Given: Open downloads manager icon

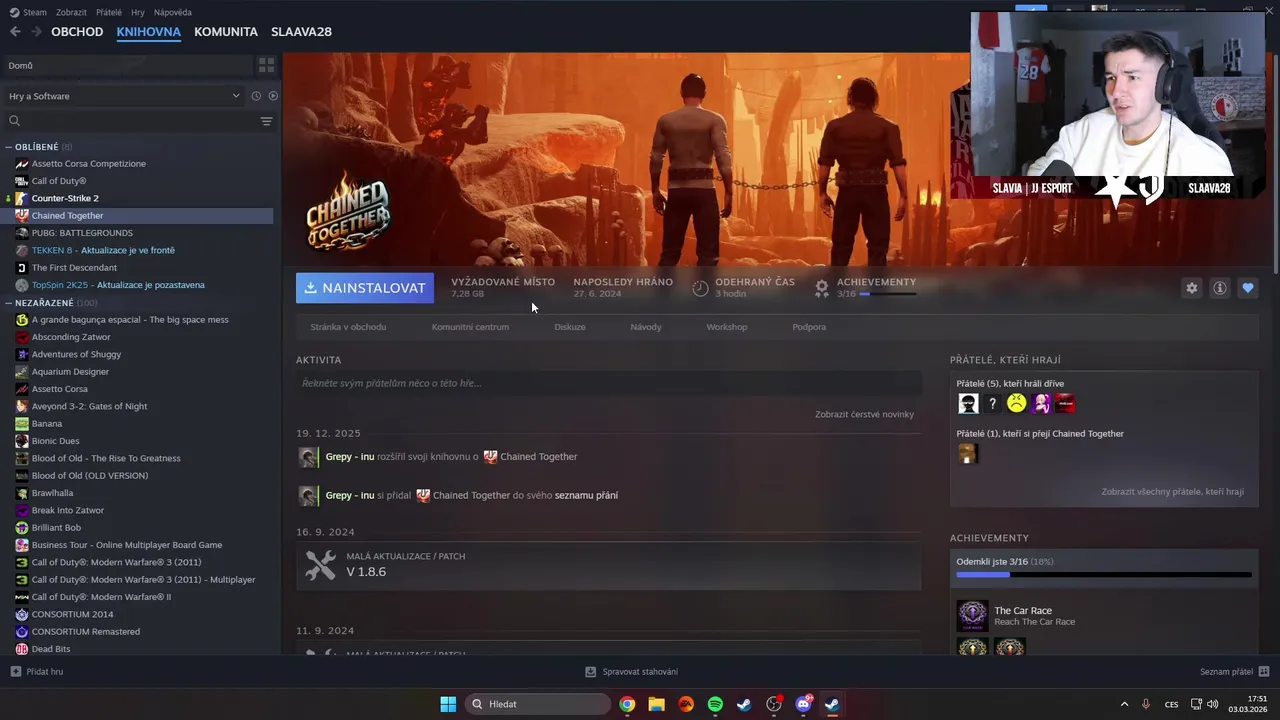Looking at the screenshot, I should tap(591, 671).
